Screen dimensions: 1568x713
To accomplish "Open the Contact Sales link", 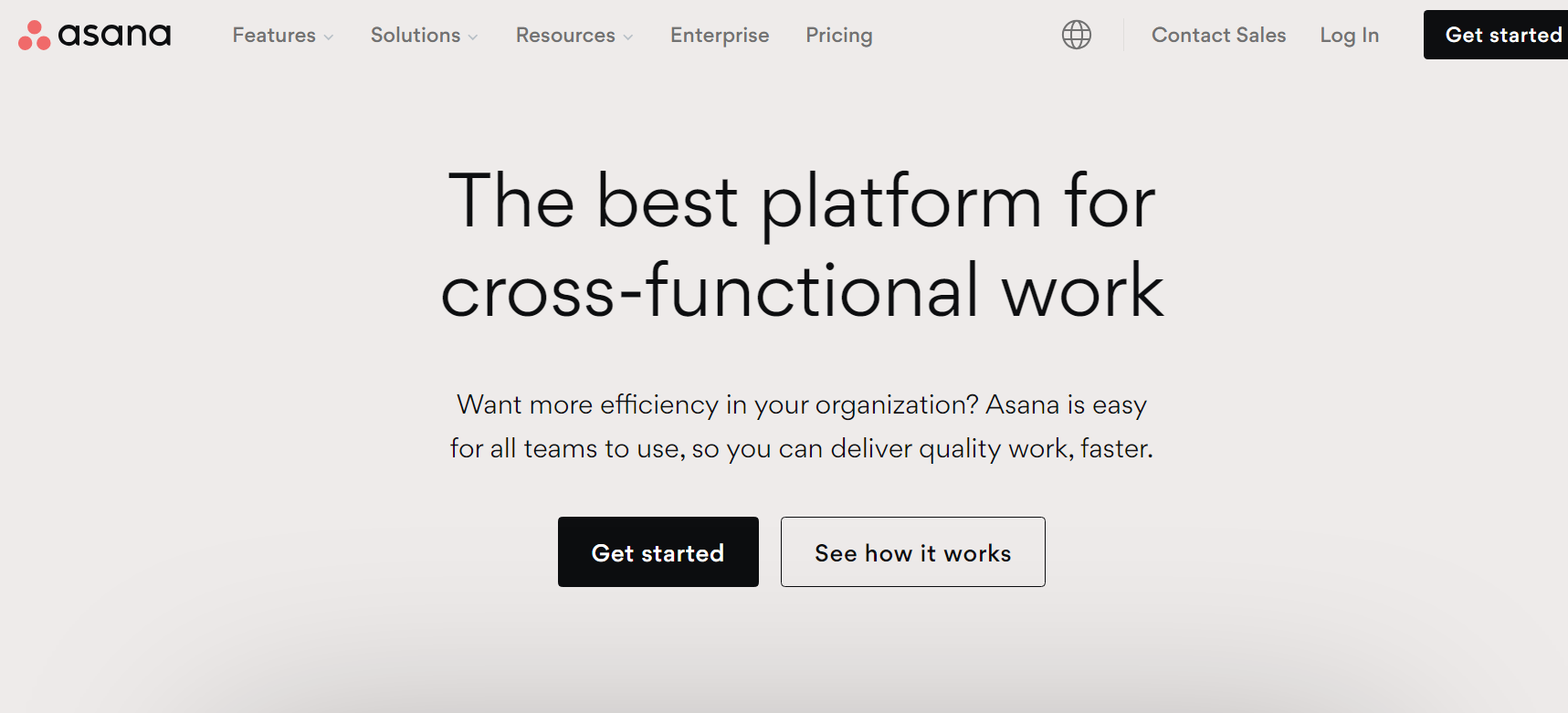I will click(x=1218, y=36).
